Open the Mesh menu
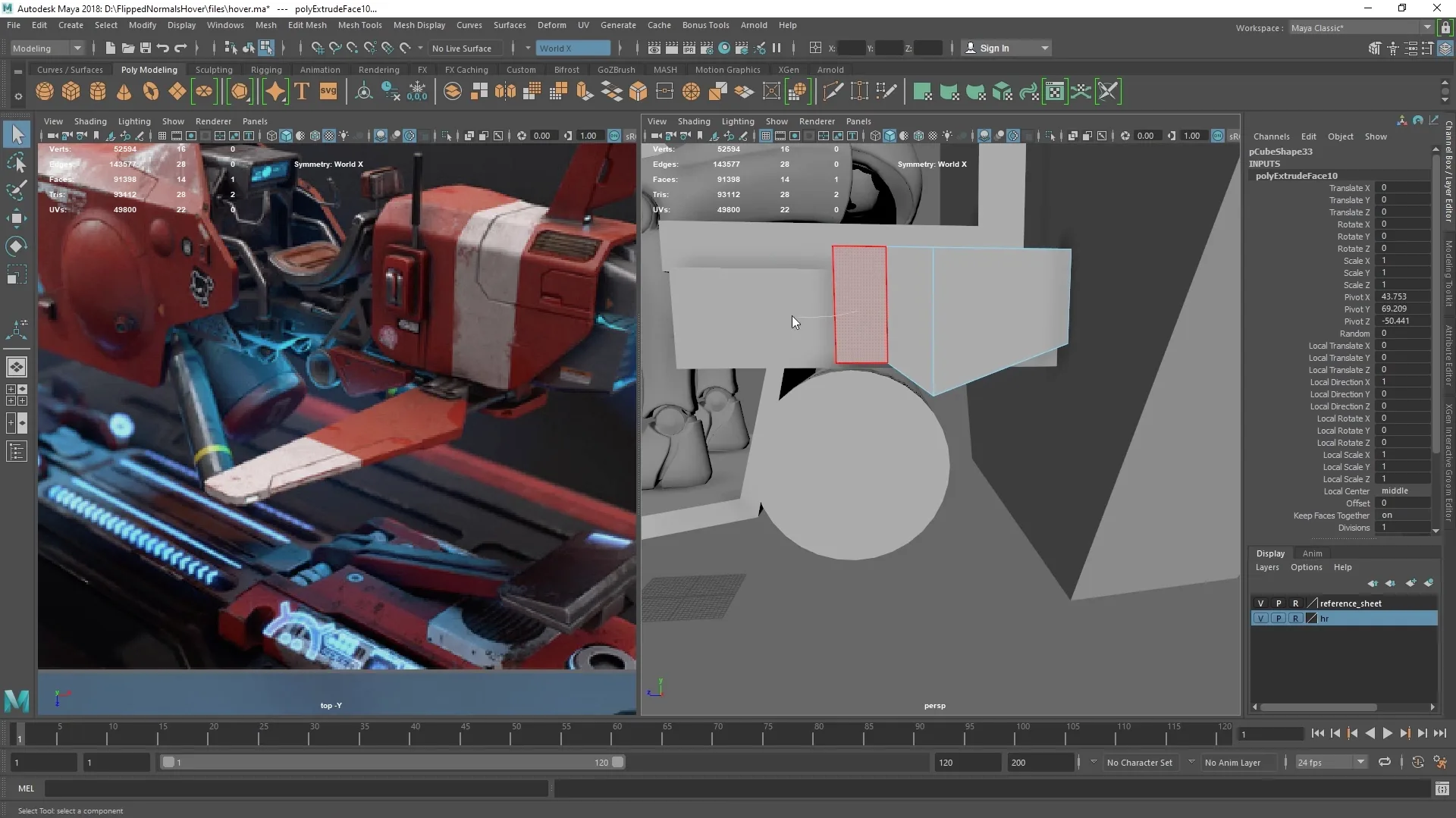 tap(266, 24)
